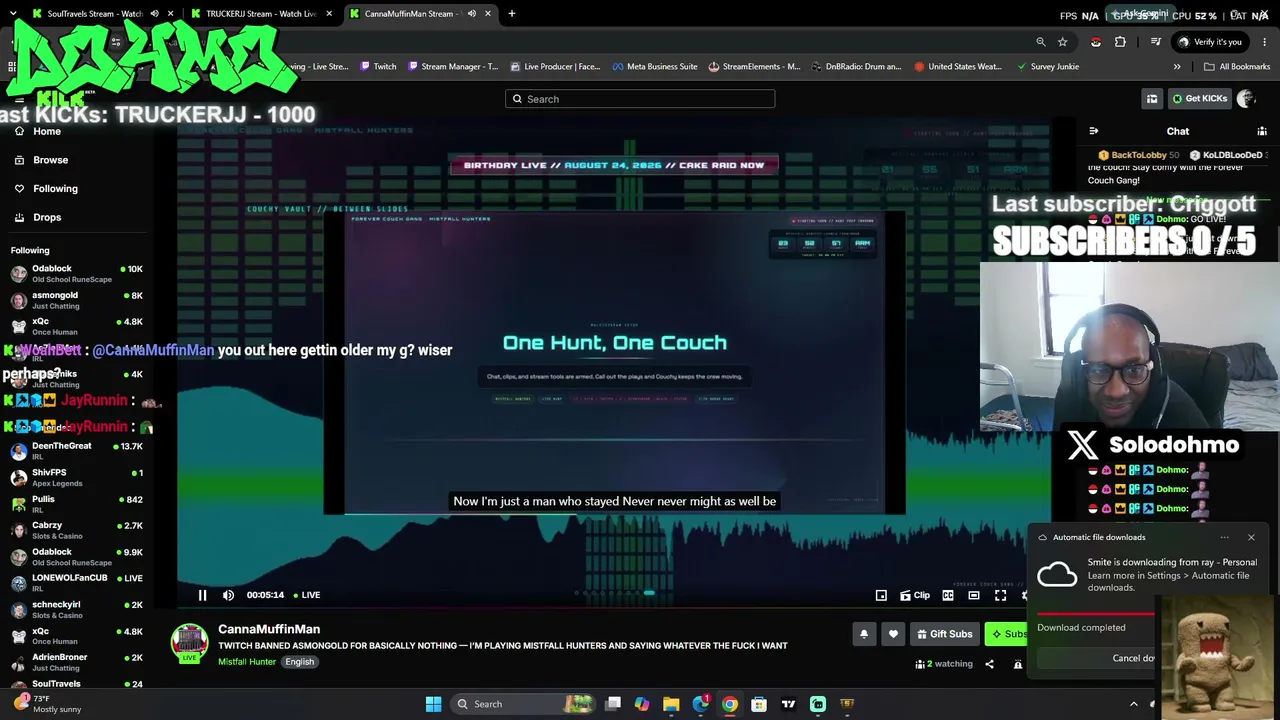This screenshot has width=1280, height=720.
Task: Share the stream using the share icon
Action: (989, 664)
